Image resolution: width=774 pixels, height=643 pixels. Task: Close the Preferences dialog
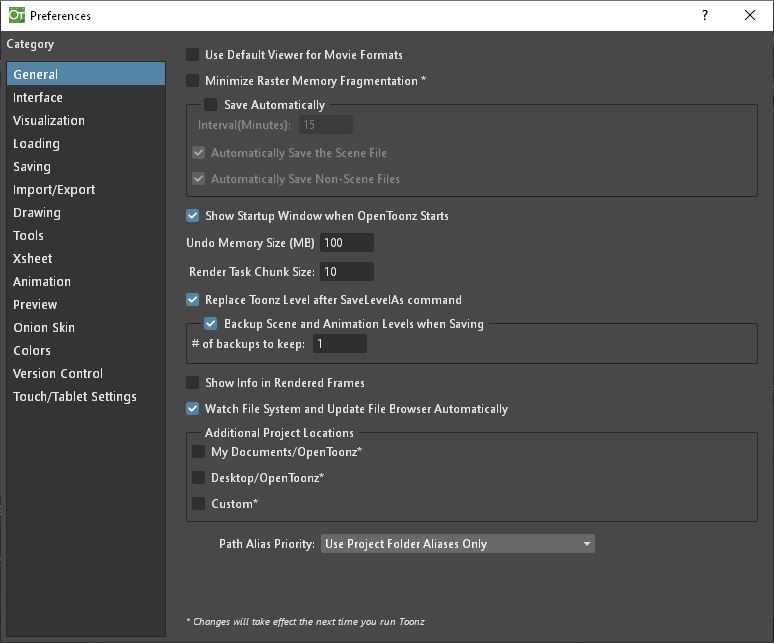click(x=750, y=15)
